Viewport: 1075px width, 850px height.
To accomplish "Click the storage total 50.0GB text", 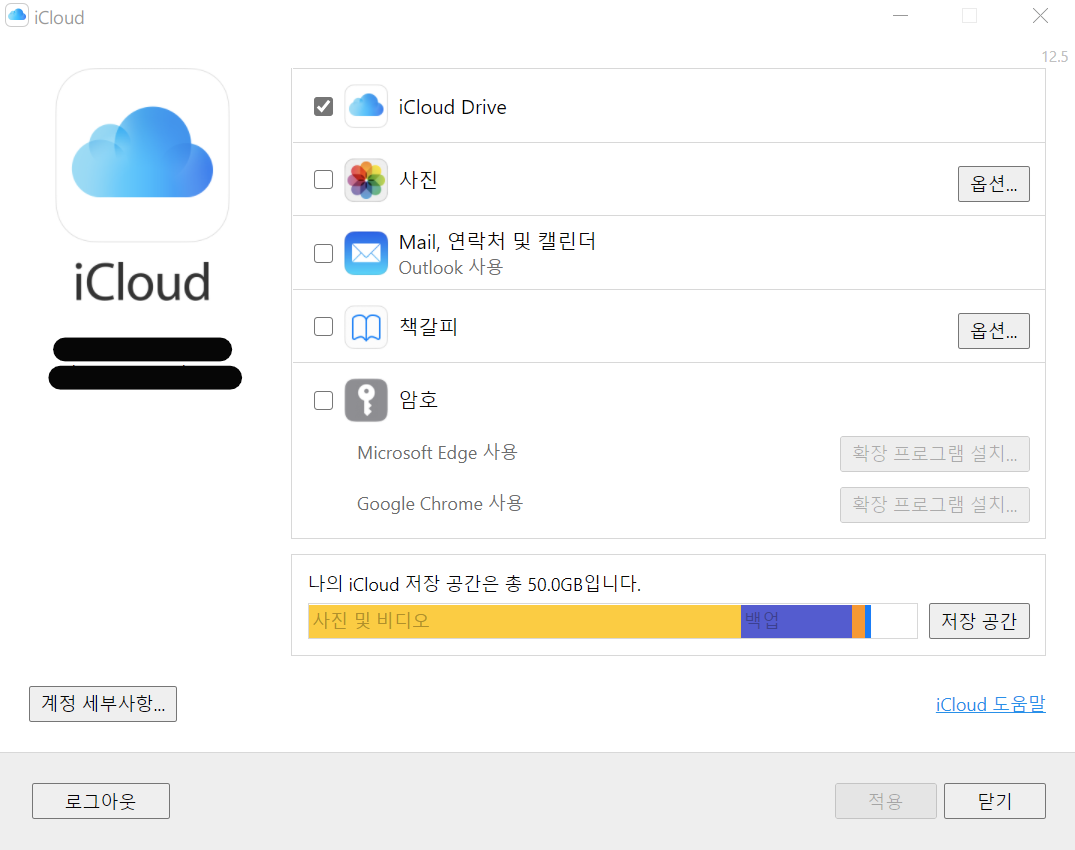I will coord(474,584).
